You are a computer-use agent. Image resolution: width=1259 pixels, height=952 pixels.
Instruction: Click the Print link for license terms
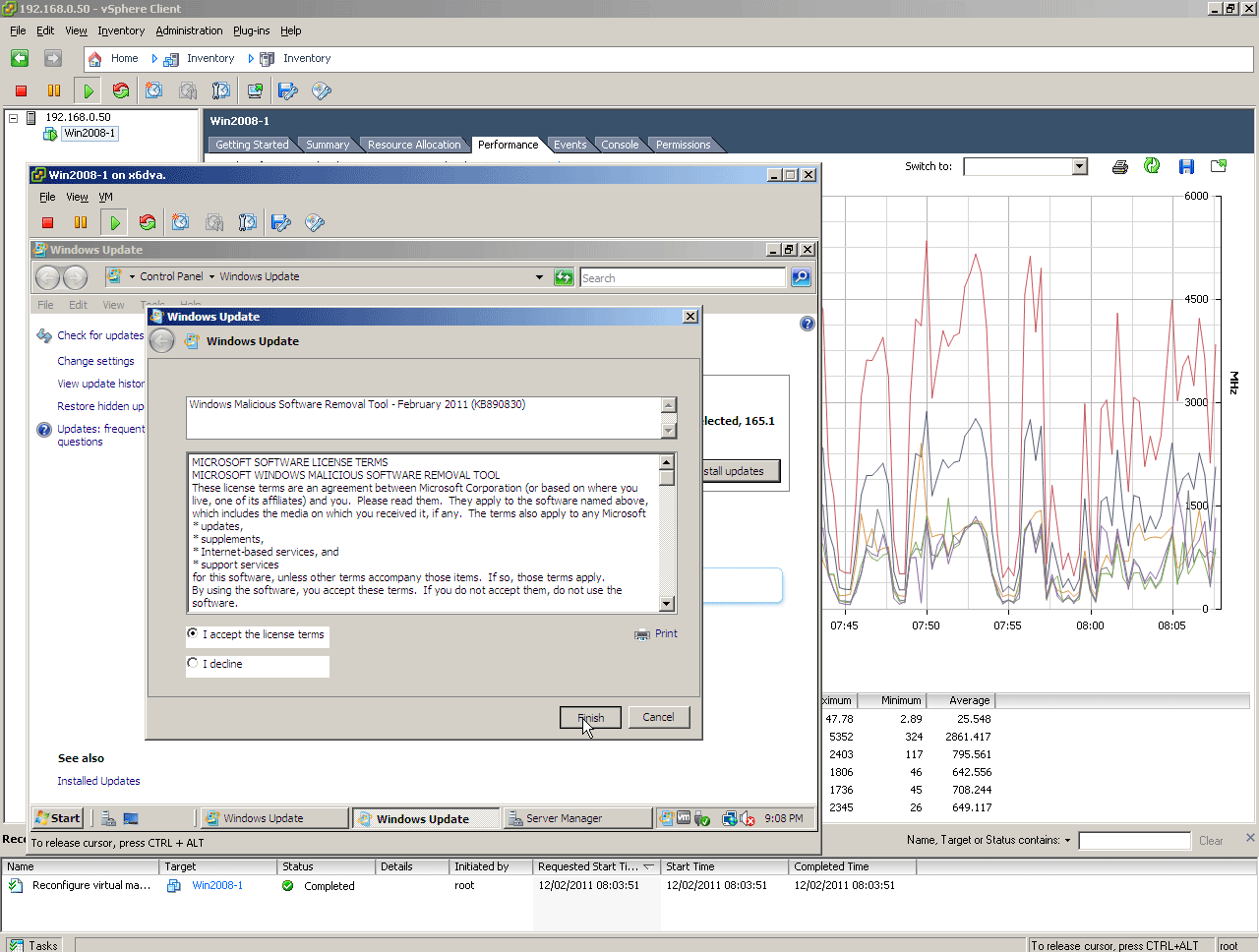coord(666,633)
